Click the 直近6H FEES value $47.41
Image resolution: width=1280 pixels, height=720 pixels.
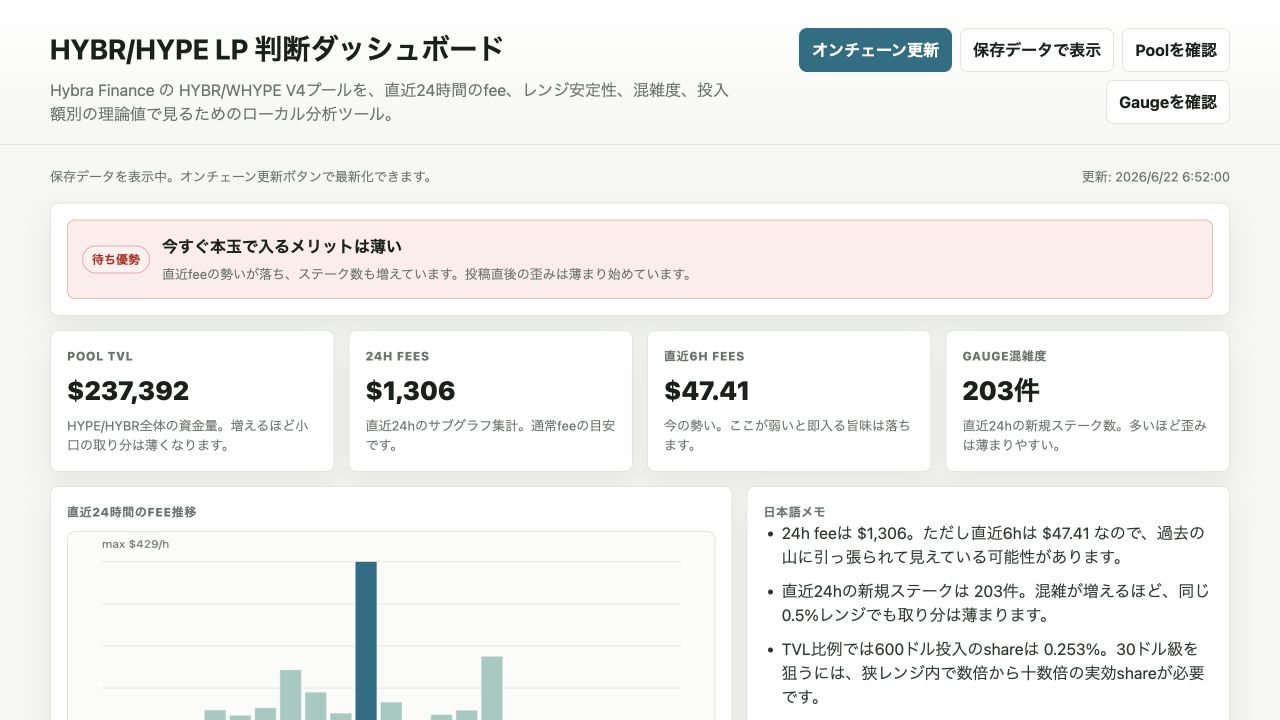pos(707,390)
